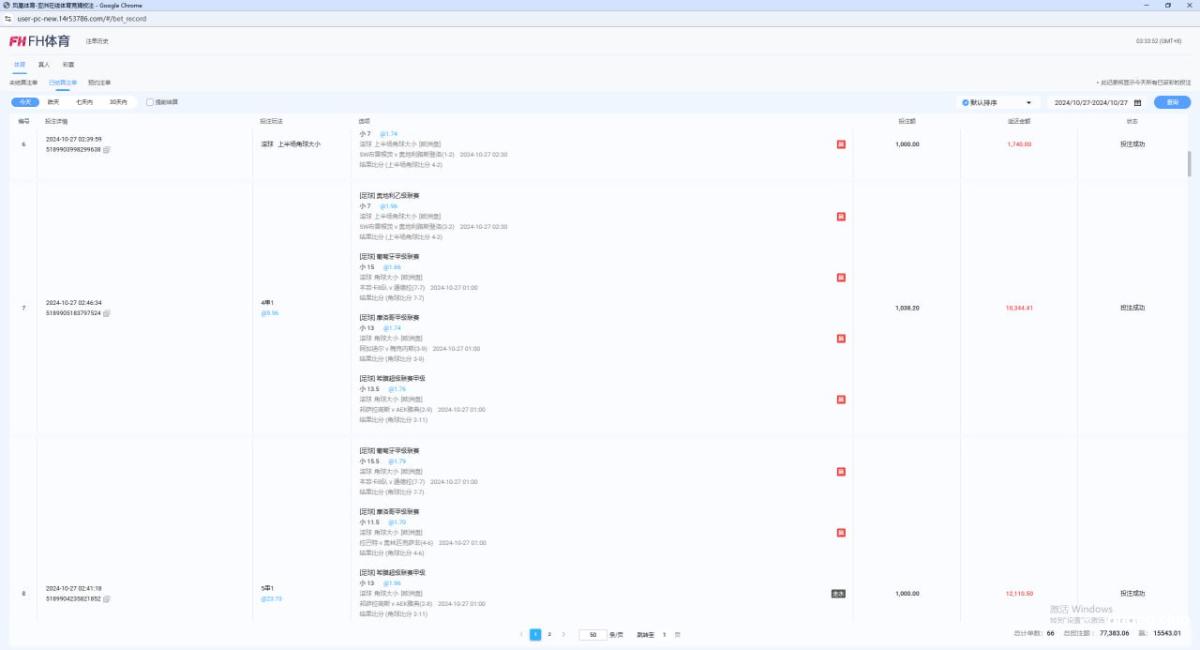Select the 今天 date filter

coord(25,102)
